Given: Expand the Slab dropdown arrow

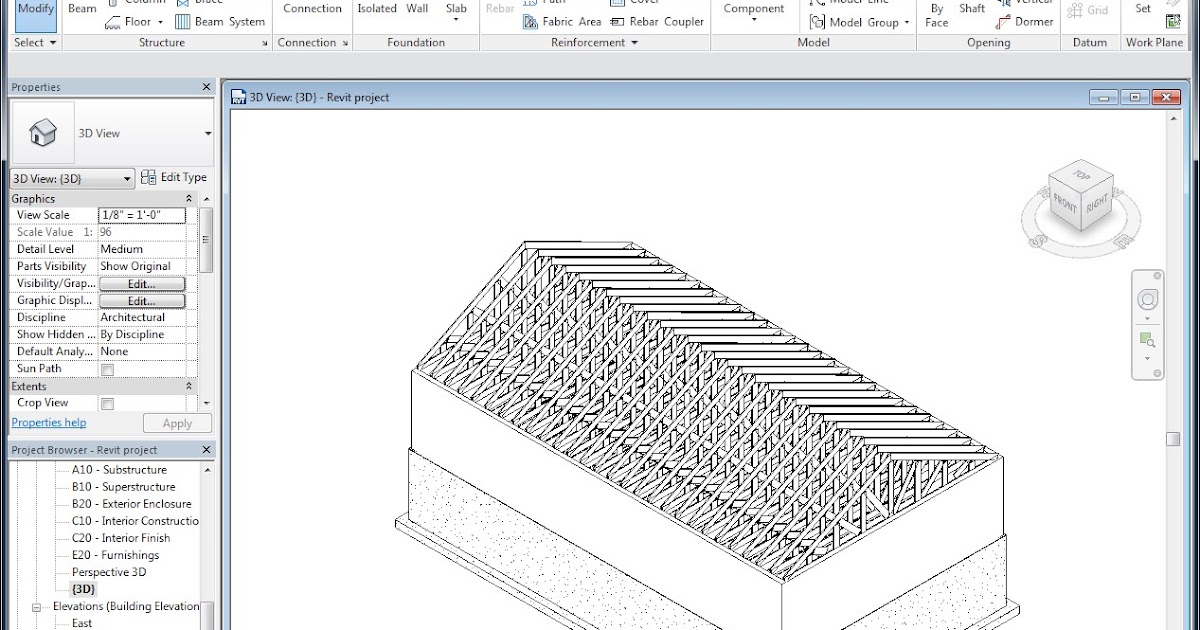Looking at the screenshot, I should 456,20.
